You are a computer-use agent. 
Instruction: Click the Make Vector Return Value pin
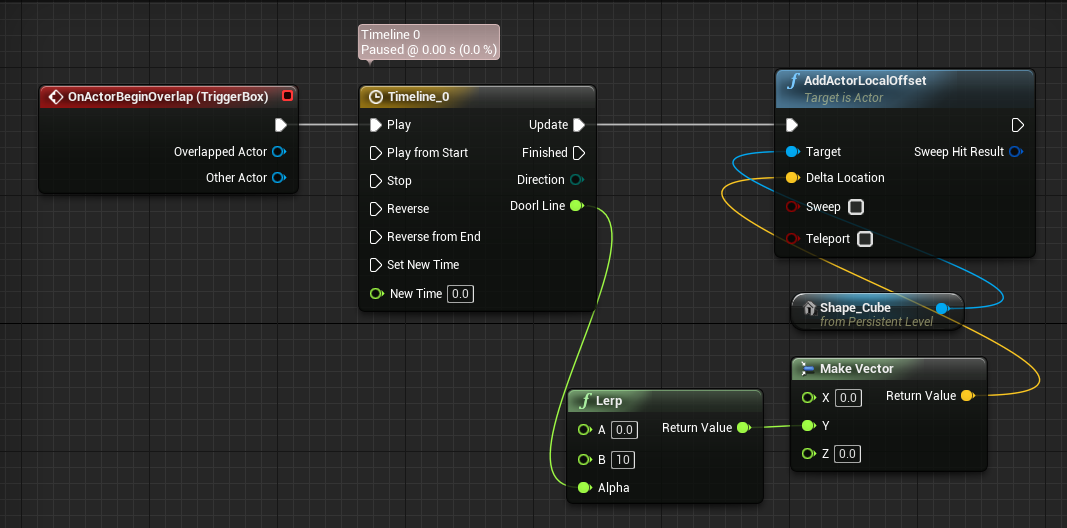point(967,395)
